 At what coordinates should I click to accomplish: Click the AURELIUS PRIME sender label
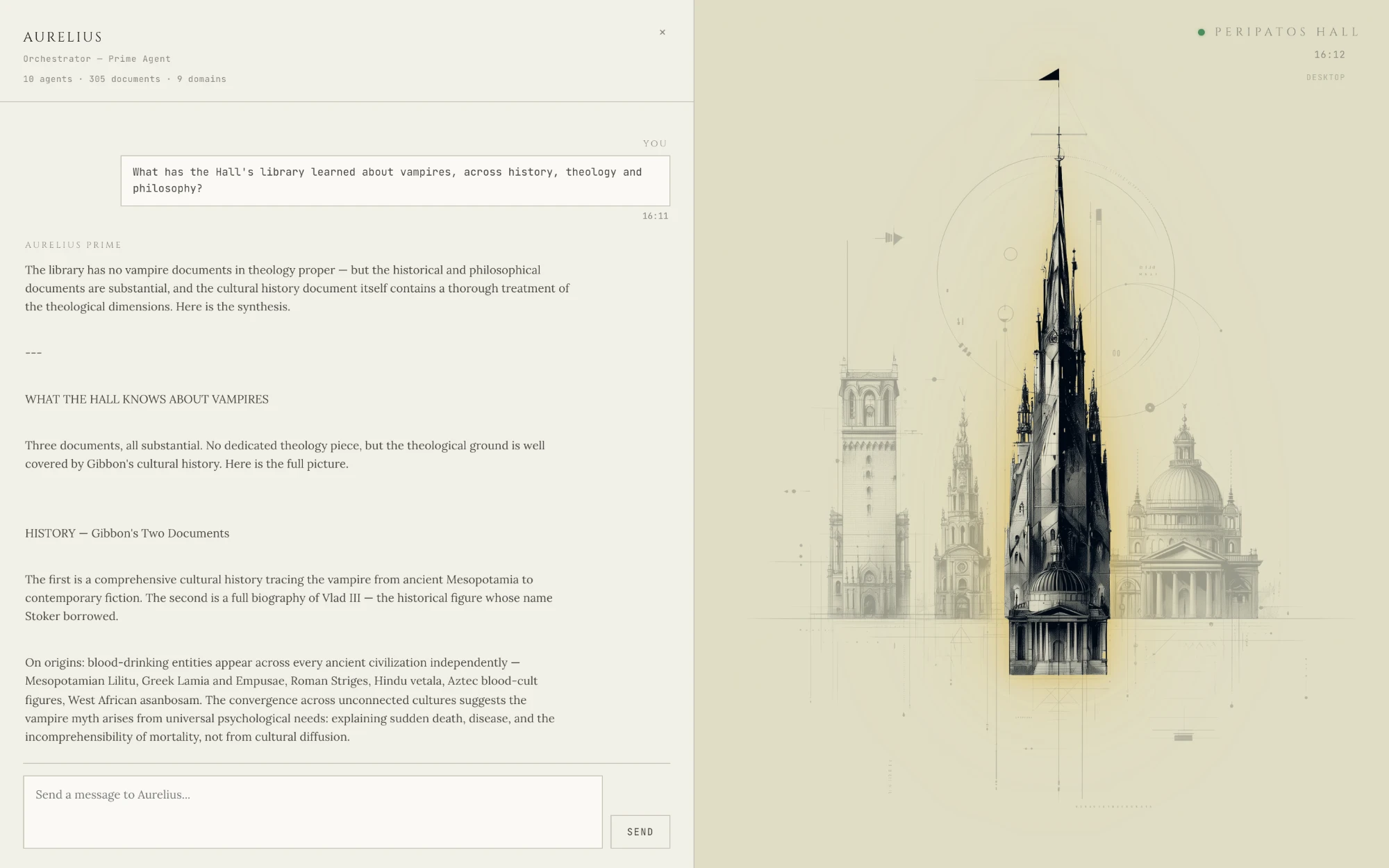coord(73,245)
